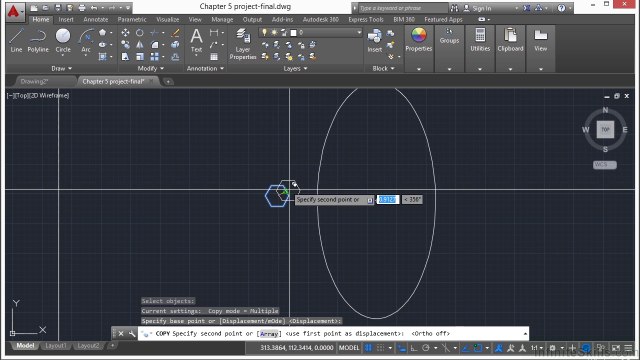
Task: Toggle Snap mode in status bar
Action: [x=380, y=348]
